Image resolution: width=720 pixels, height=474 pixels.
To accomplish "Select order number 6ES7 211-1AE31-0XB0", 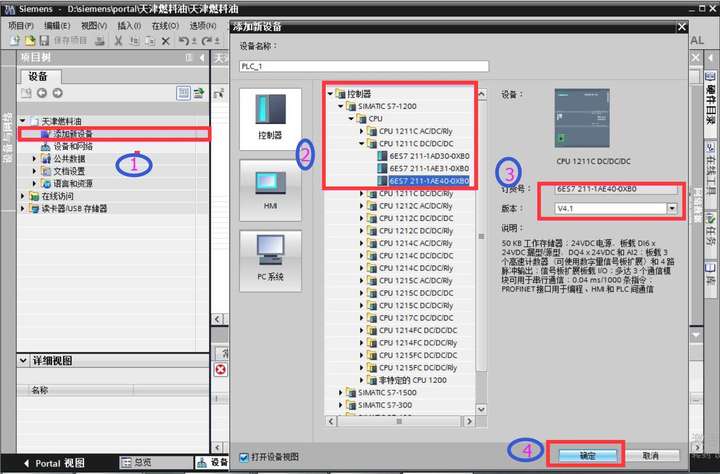I will coord(429,168).
